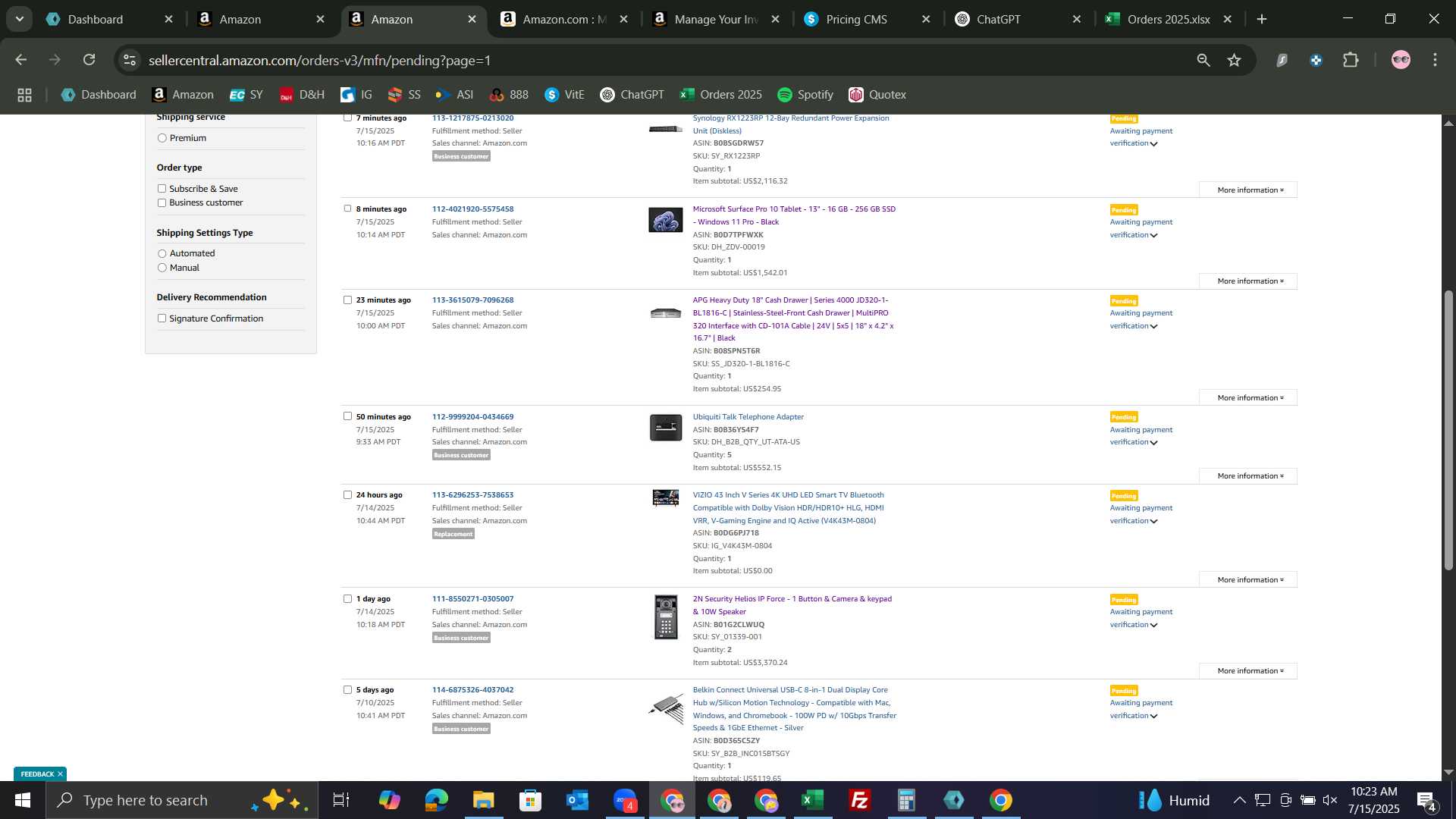Select checkbox for order 112-9999204-0434669
Screen dimensions: 1456x819
click(x=347, y=416)
